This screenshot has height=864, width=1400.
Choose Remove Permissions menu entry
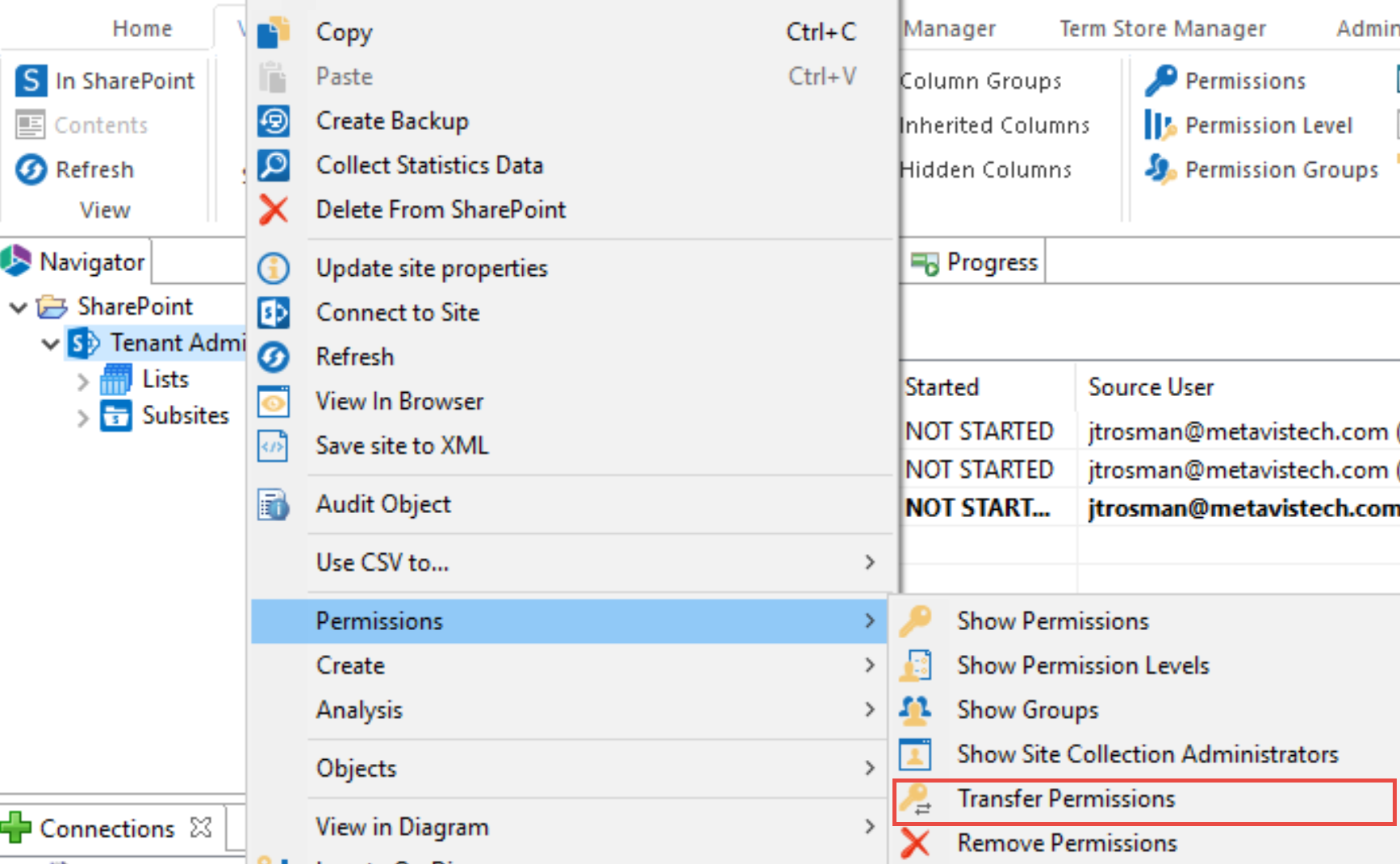[1066, 842]
